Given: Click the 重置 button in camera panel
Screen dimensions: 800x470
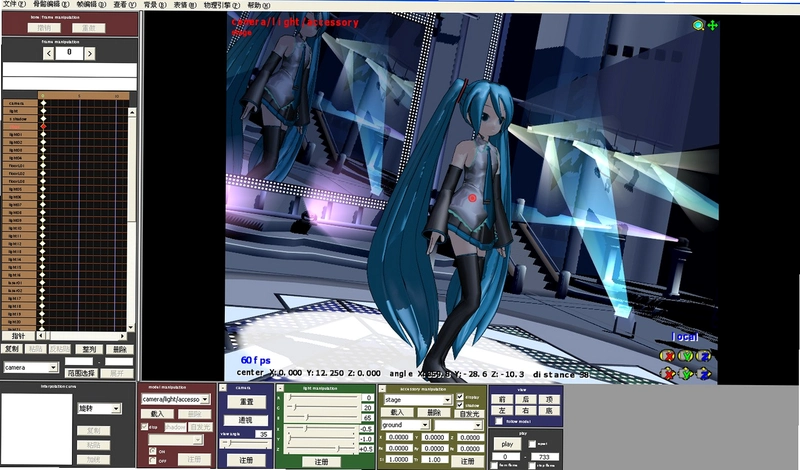Looking at the screenshot, I should point(246,402).
